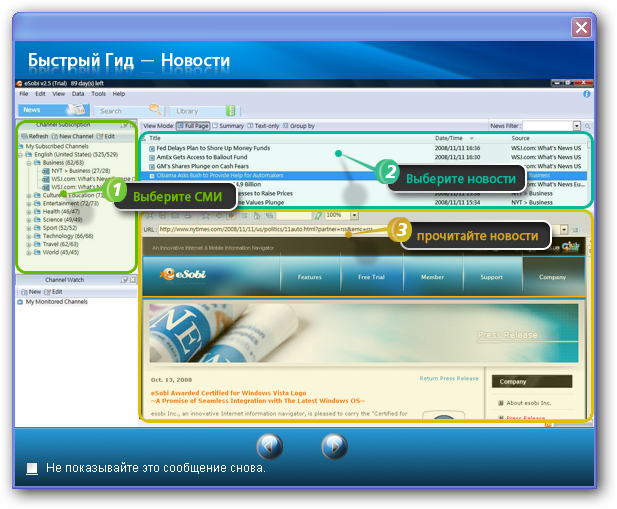The height and width of the screenshot is (509, 617).
Task: Open 'GM's Shares Plunge on Cash Fears'
Action: tap(203, 166)
